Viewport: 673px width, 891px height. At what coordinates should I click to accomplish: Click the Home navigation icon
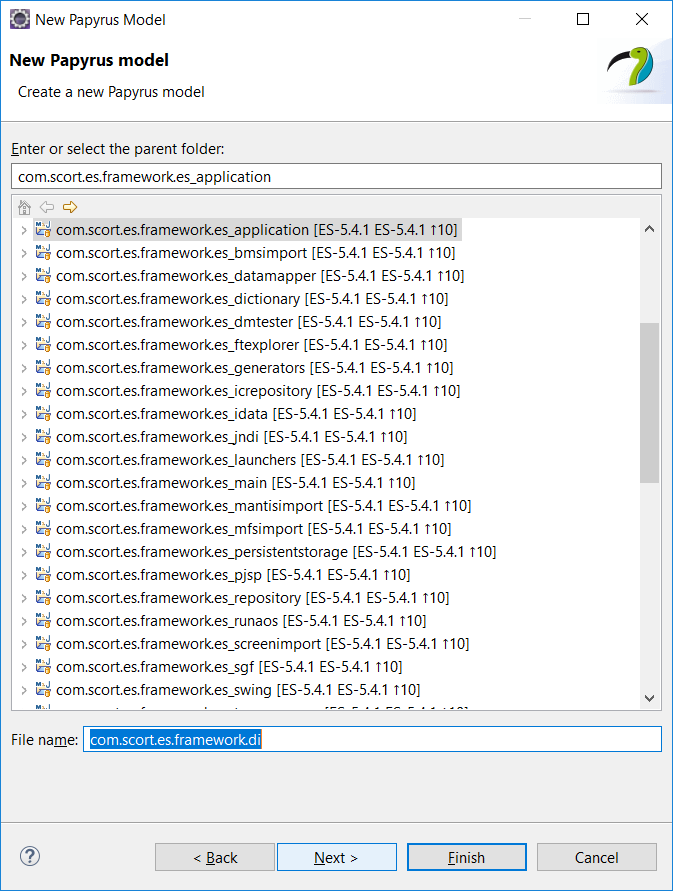click(x=25, y=207)
